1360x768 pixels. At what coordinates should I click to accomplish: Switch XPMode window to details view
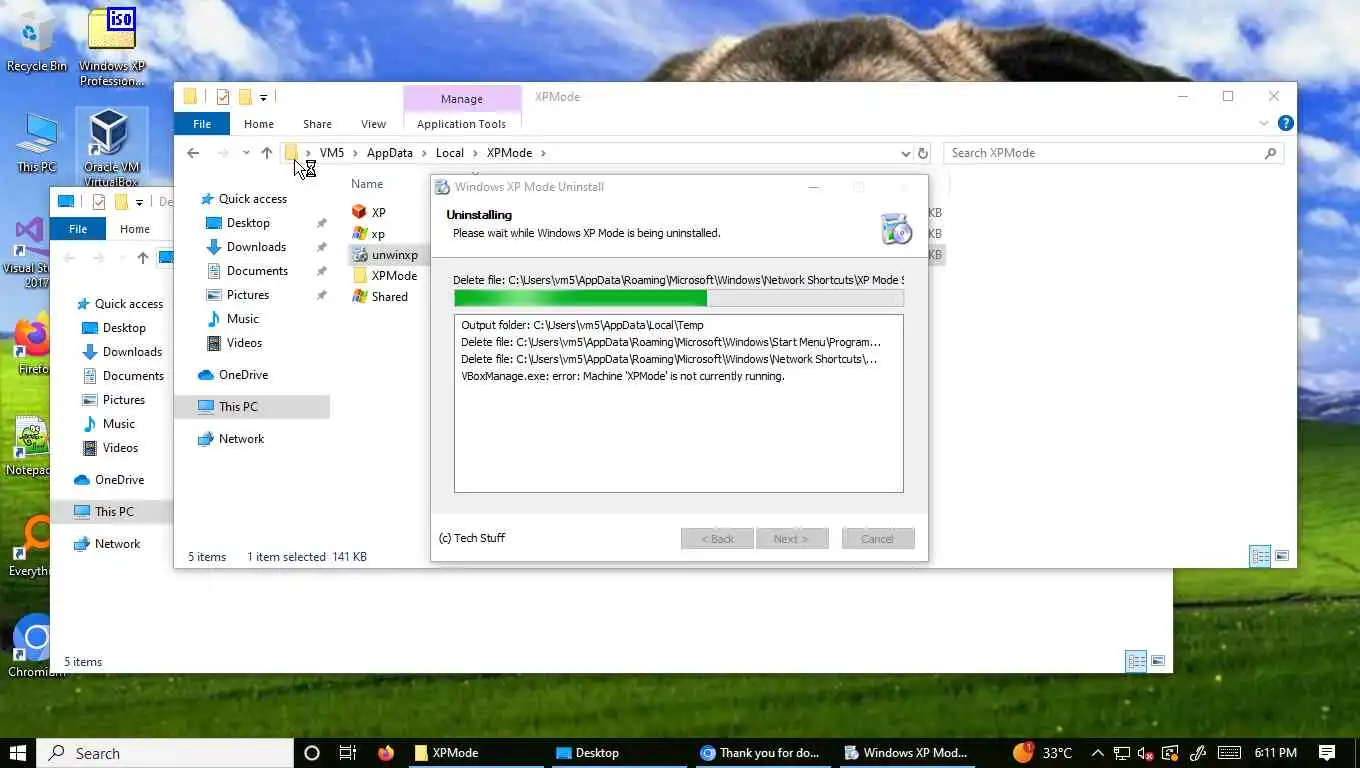click(1260, 556)
